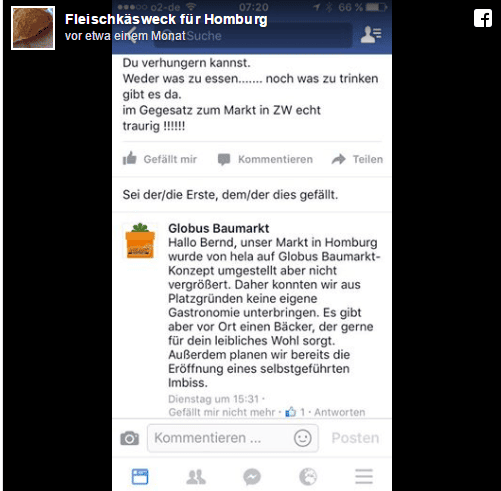Submit comment with Posten
This screenshot has width=501, height=491.
pyautogui.click(x=355, y=438)
